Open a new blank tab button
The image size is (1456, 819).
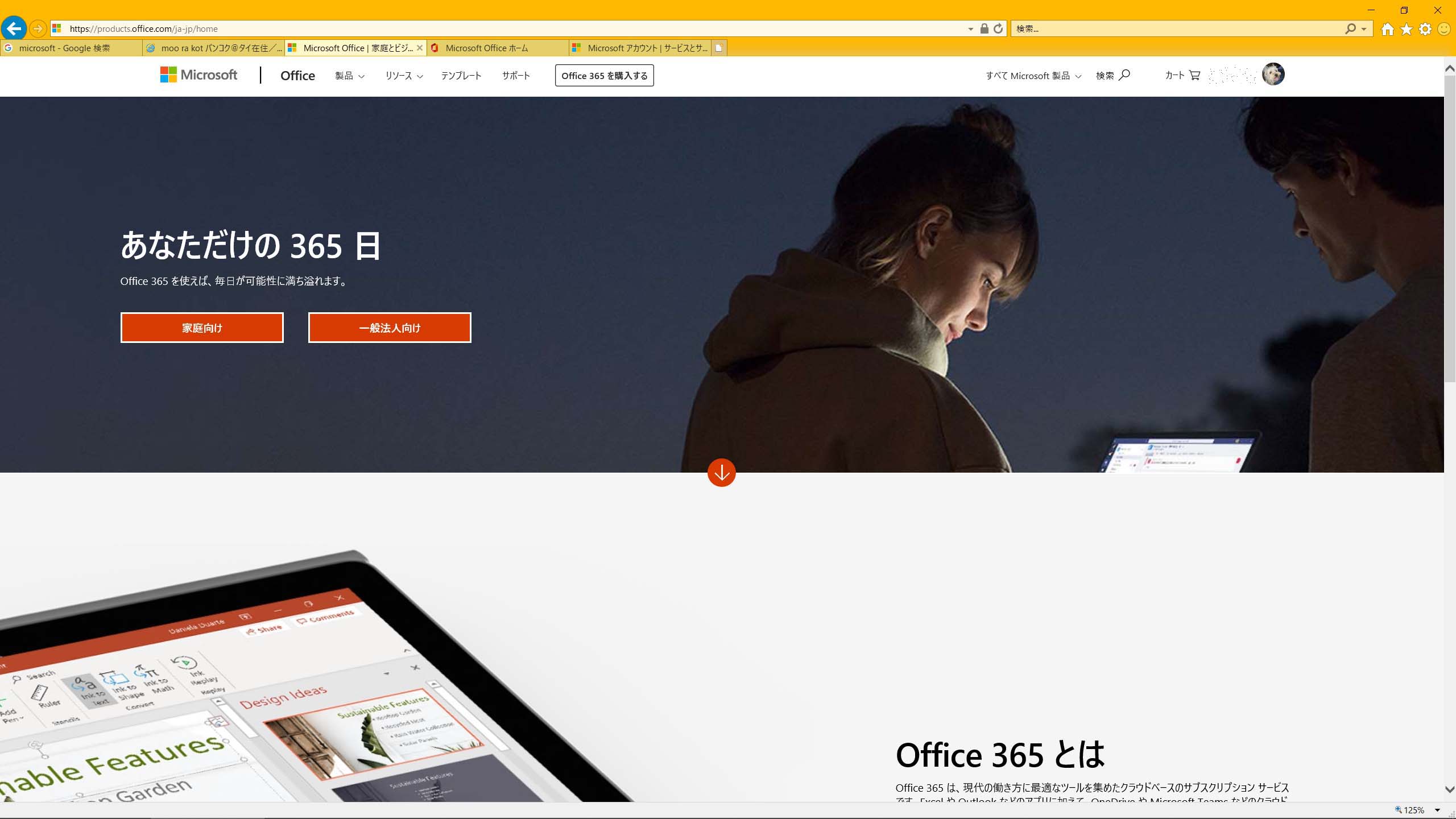tap(719, 48)
